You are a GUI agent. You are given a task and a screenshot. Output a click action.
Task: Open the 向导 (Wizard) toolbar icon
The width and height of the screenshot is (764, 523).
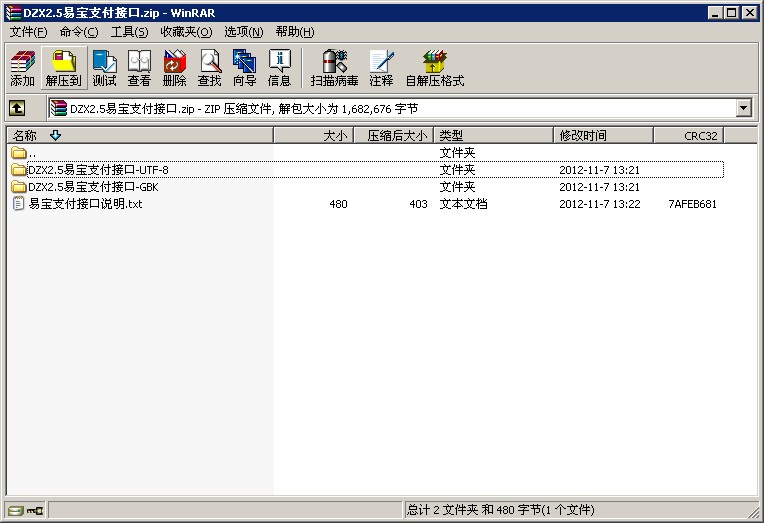[x=245, y=68]
